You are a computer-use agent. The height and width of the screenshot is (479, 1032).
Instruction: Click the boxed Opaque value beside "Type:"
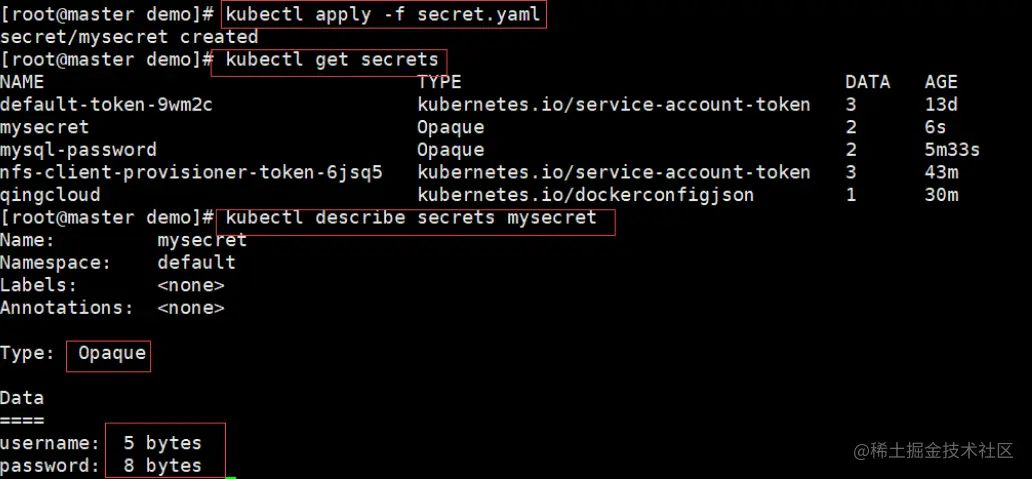pos(112,353)
